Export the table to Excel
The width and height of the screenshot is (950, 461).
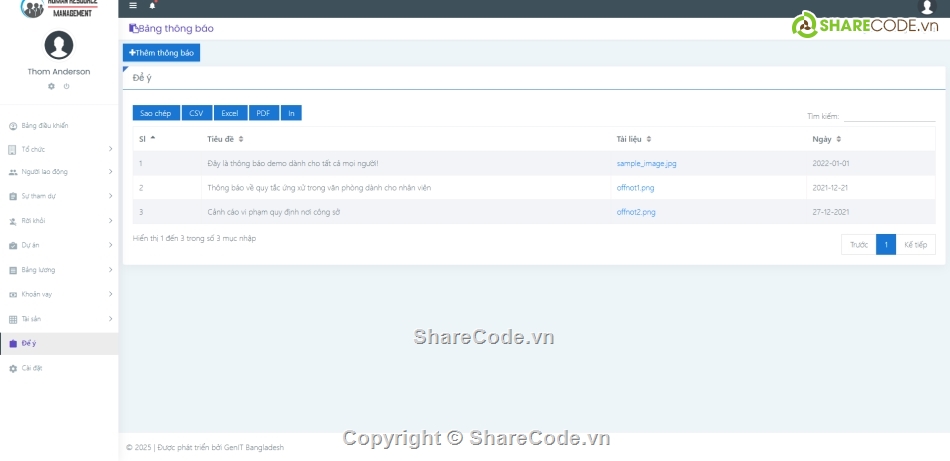[230, 113]
